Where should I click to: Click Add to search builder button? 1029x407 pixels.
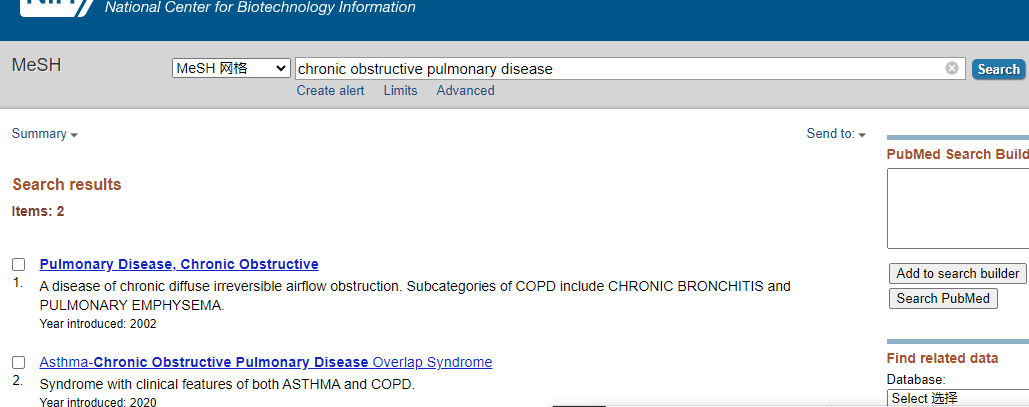(957, 273)
